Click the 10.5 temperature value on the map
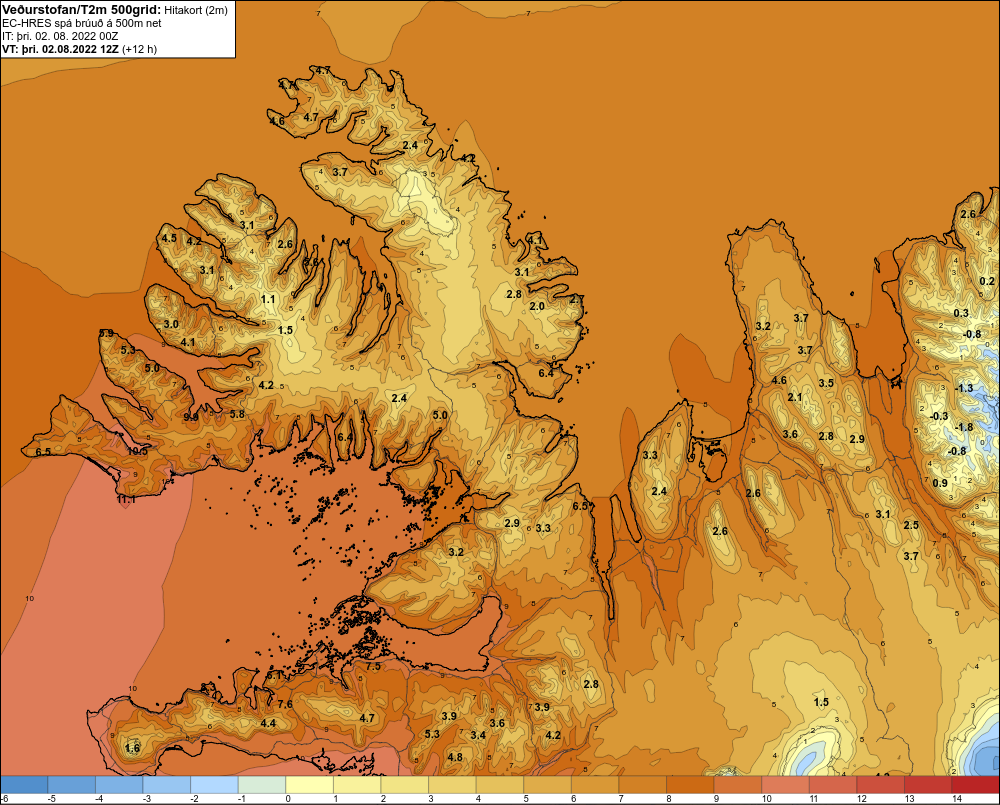This screenshot has height=805, width=1000. coord(137,451)
